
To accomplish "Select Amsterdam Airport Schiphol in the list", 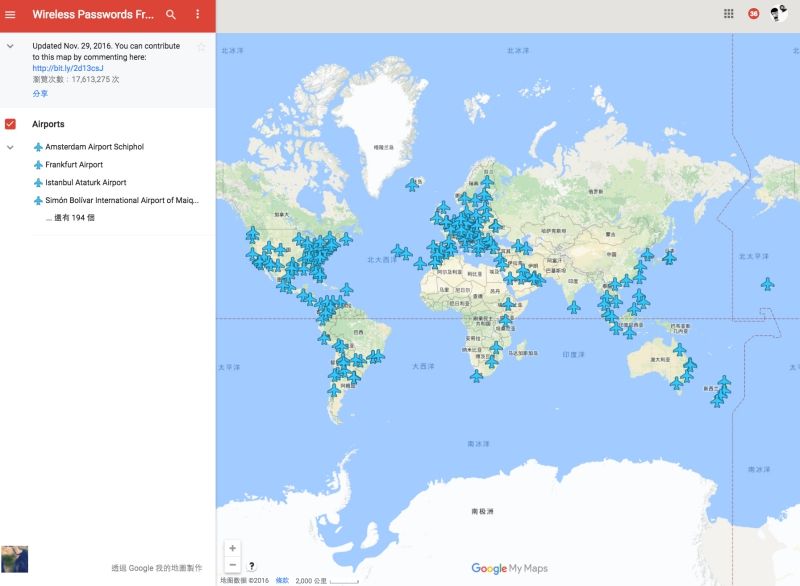I will tap(94, 147).
